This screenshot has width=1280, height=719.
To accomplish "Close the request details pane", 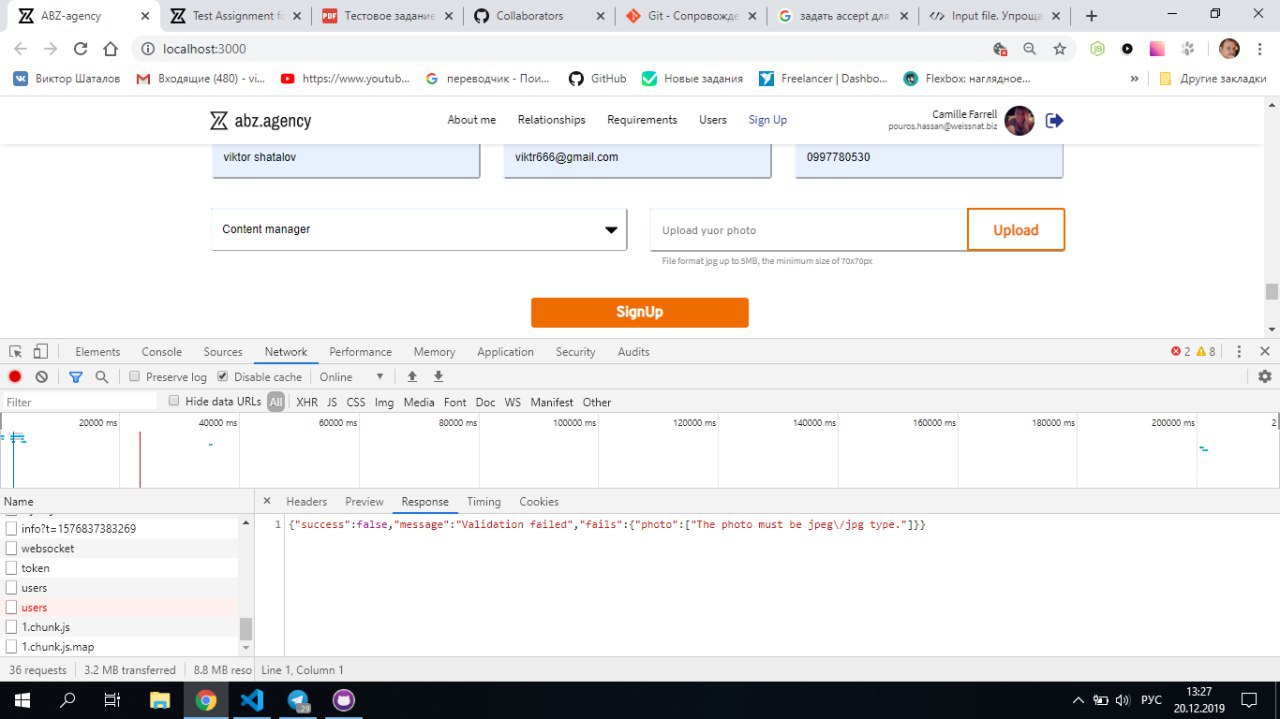I will (x=267, y=501).
